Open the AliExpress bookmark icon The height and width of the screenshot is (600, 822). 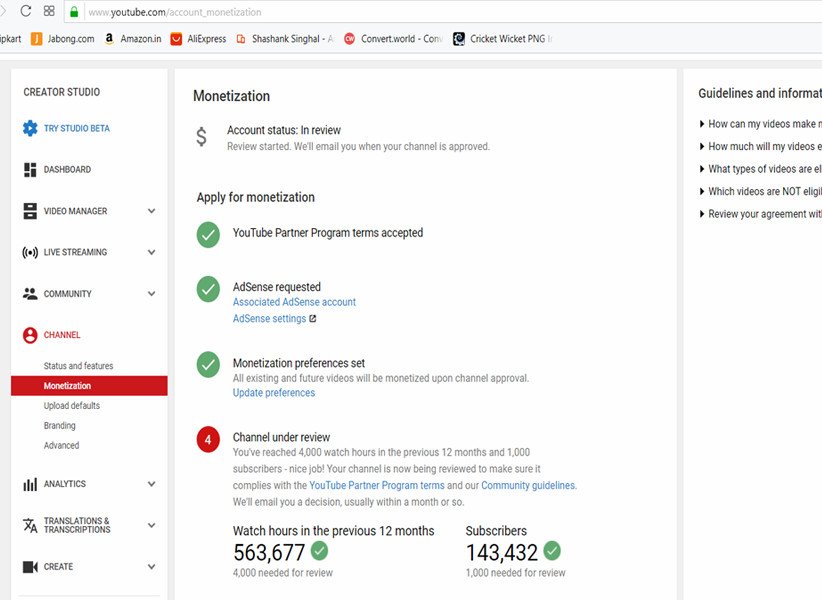pyautogui.click(x=176, y=39)
